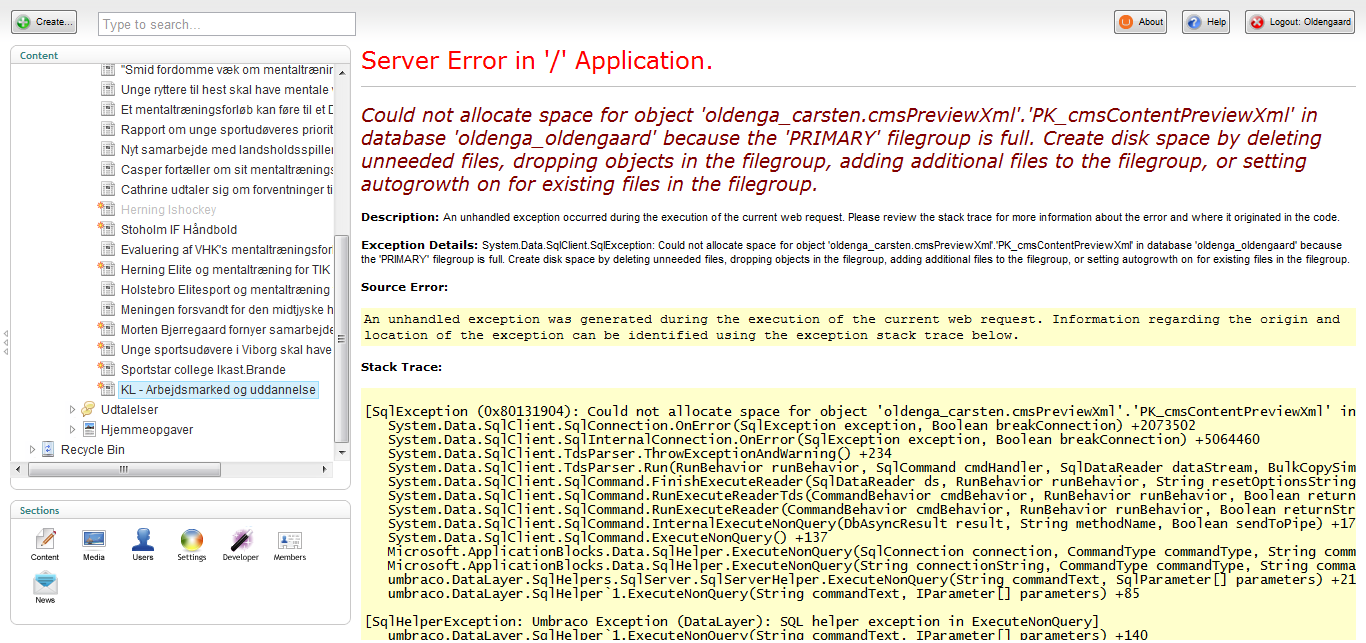Open the News section icon
This screenshot has height=643, width=1366.
(45, 584)
